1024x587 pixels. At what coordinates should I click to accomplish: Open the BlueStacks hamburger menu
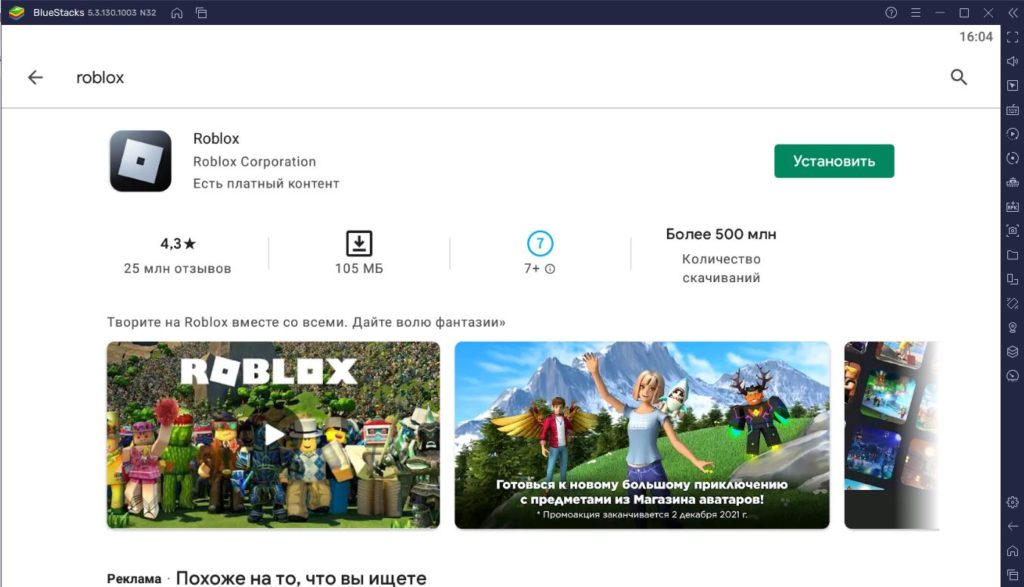coord(916,12)
